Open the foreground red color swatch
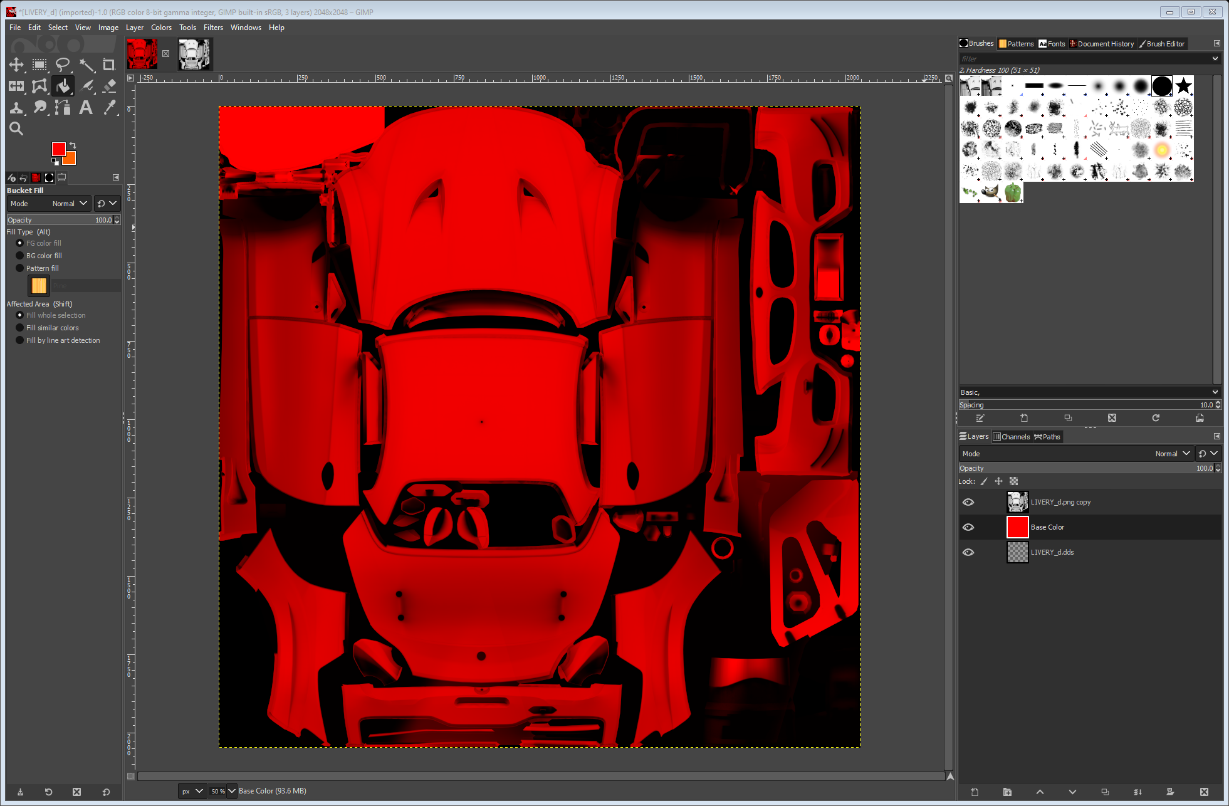The image size is (1229, 806). (58, 149)
